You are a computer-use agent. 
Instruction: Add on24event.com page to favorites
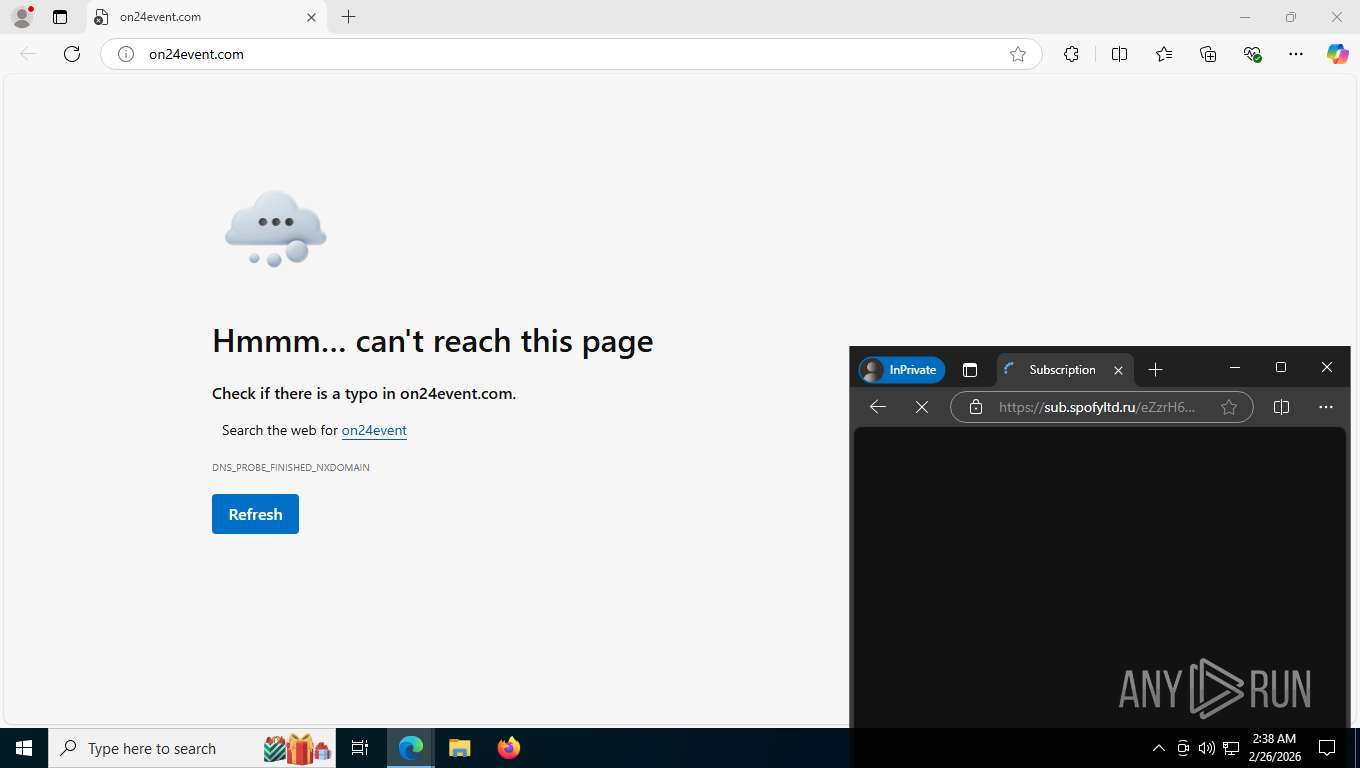(1018, 54)
